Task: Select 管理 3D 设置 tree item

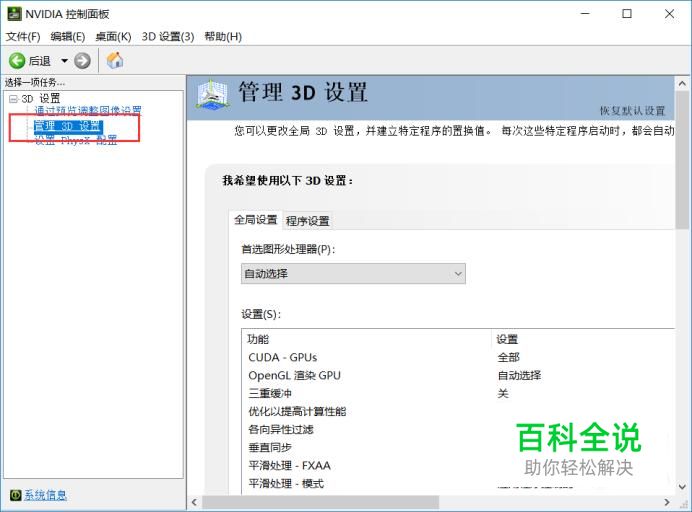Action: [x=68, y=126]
